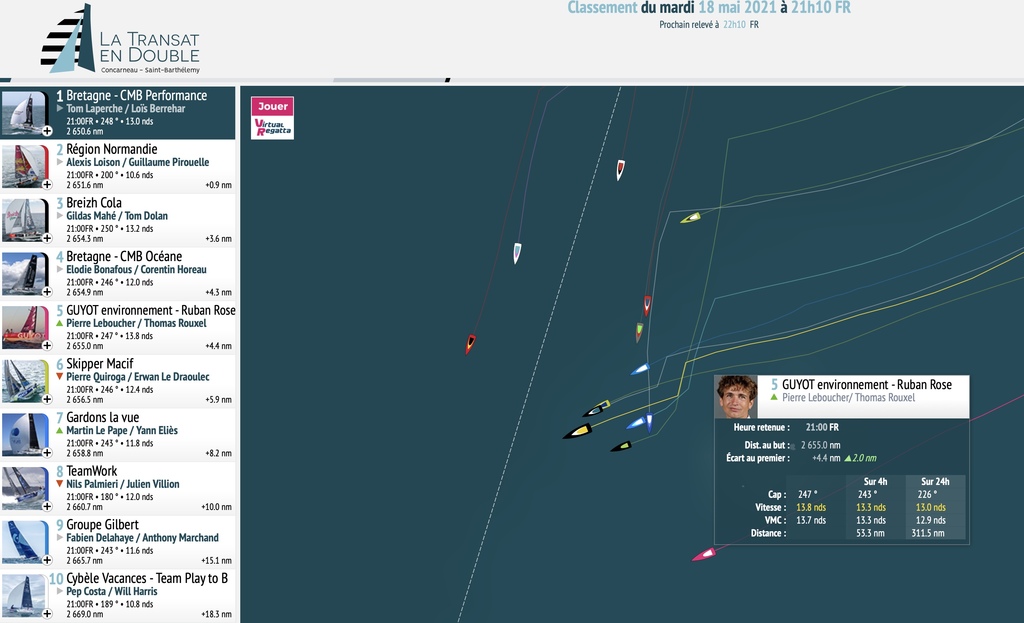Click skippers Tom Laperche / Loïs Berrehar

[125, 108]
